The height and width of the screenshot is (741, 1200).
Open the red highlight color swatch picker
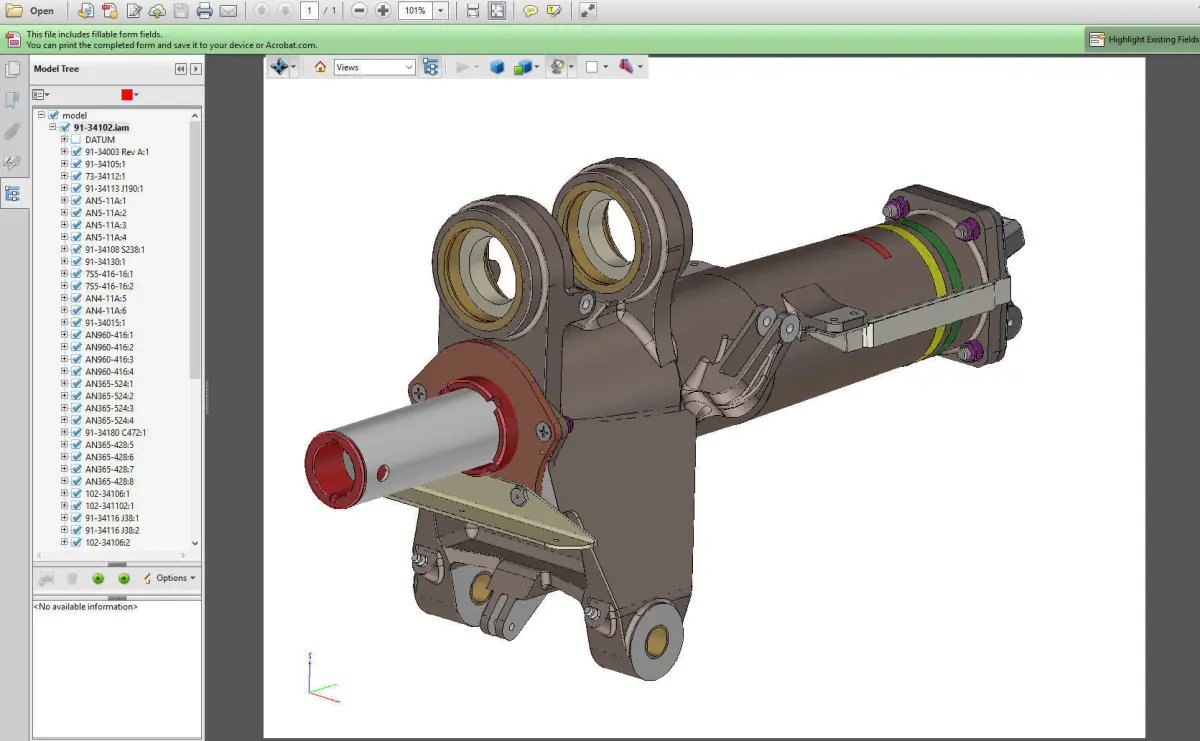tap(130, 94)
